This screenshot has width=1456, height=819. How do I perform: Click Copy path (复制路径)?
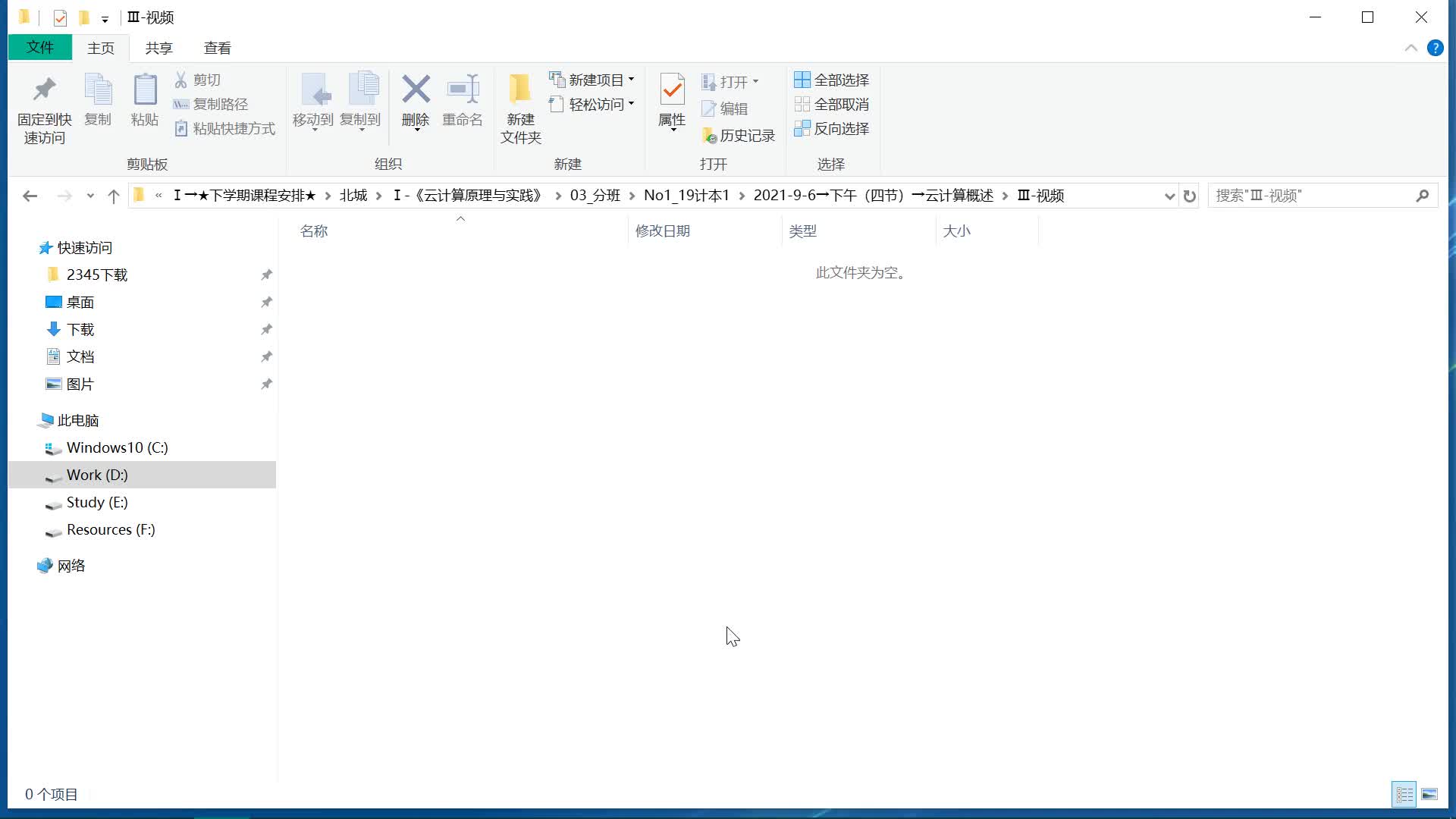(211, 104)
